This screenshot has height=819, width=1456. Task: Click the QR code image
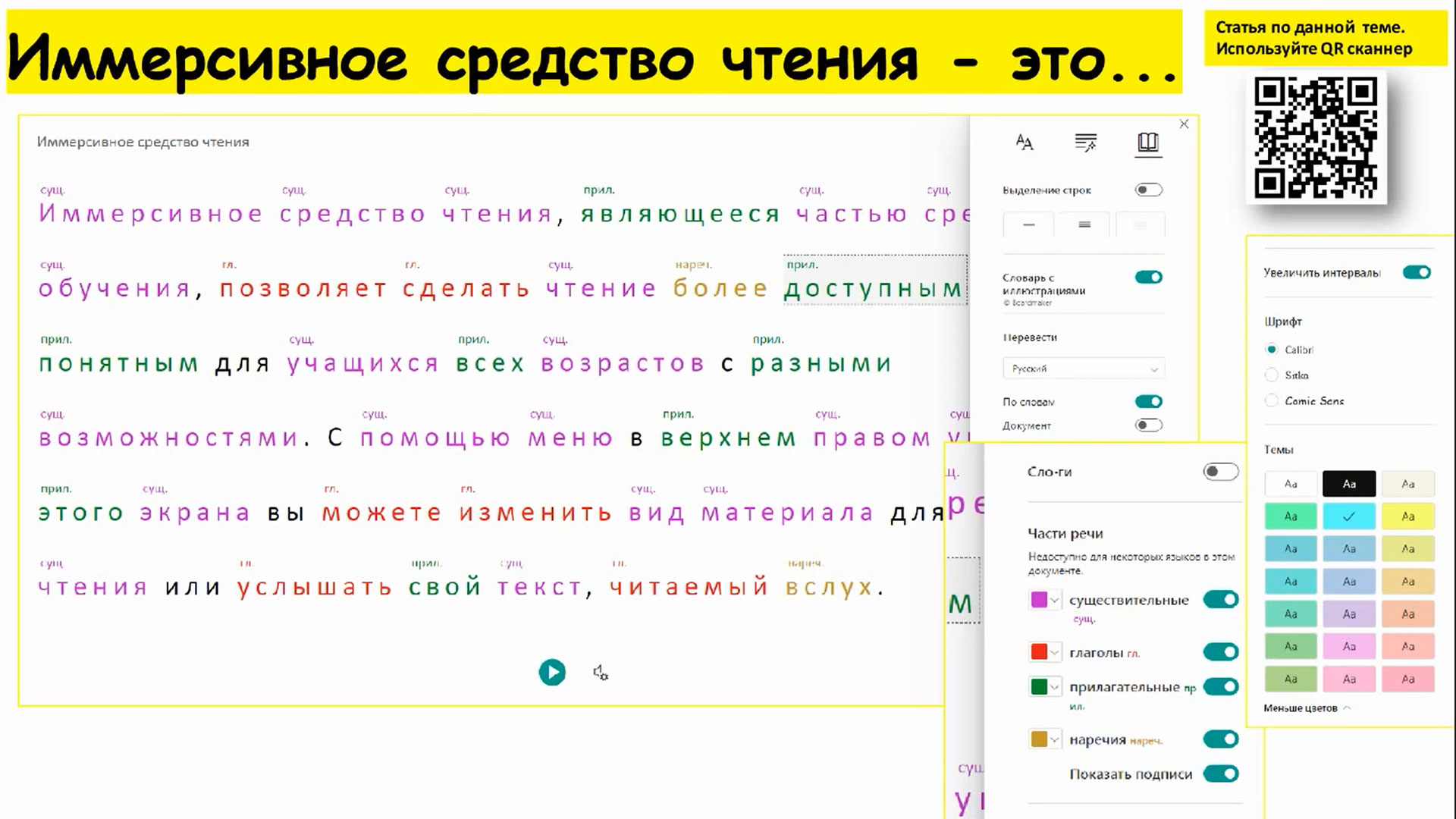click(1316, 138)
